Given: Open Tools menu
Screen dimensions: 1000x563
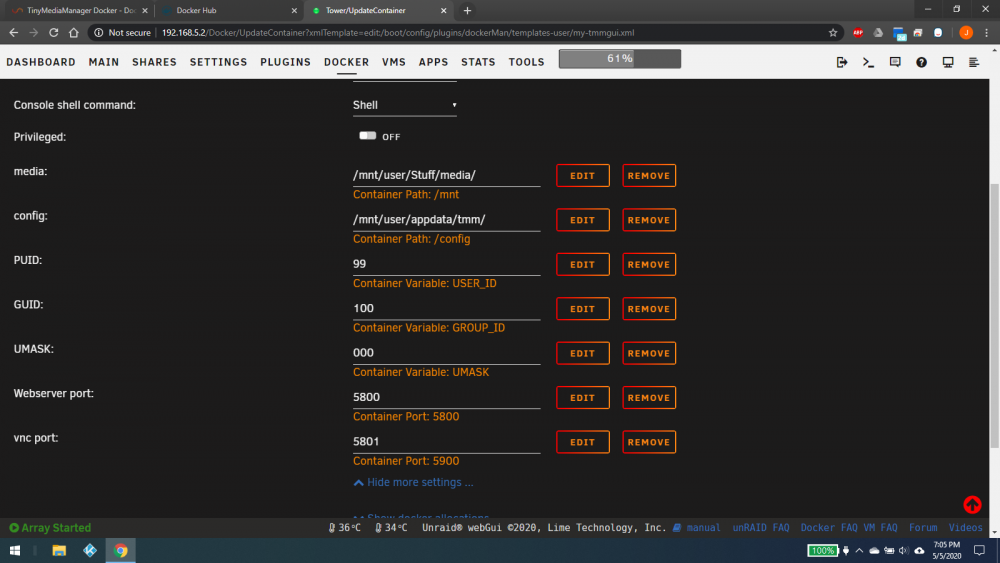Looking at the screenshot, I should pyautogui.click(x=526, y=62).
